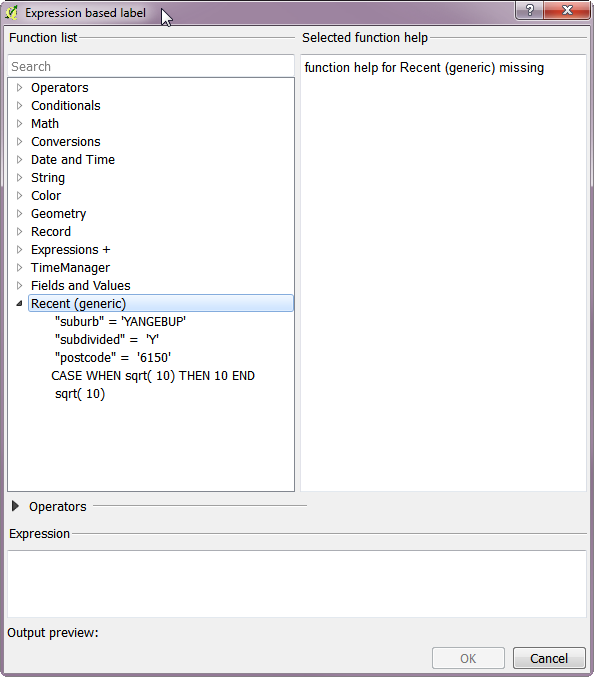Select the Conversions category
Image resolution: width=594 pixels, height=677 pixels.
coord(66,142)
